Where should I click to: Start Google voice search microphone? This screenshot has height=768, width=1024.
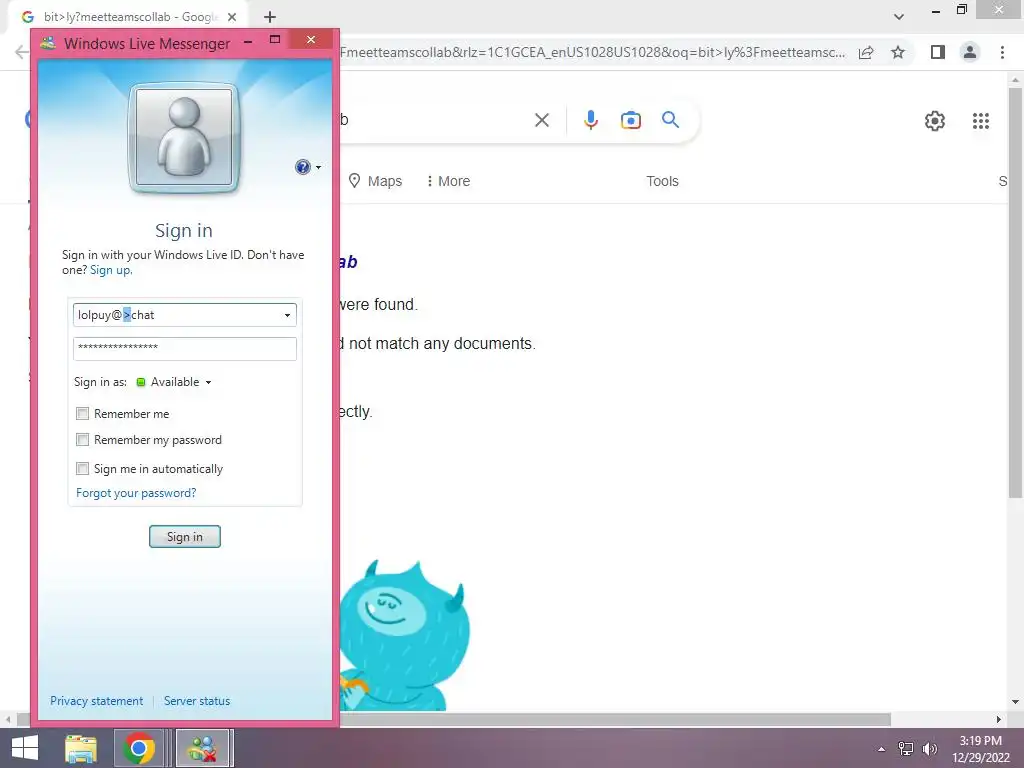[590, 120]
